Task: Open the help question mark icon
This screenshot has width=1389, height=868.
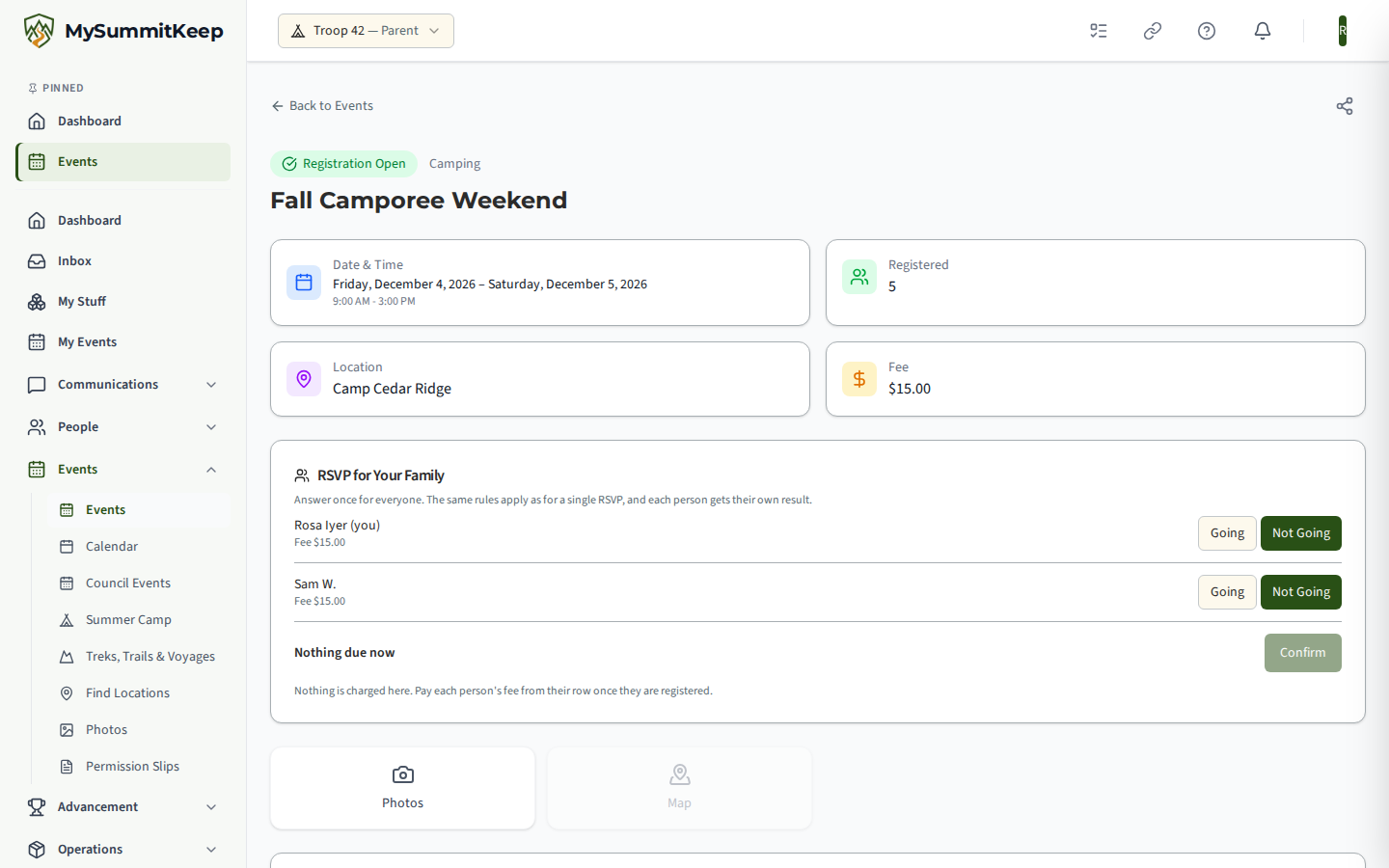Action: pyautogui.click(x=1207, y=31)
